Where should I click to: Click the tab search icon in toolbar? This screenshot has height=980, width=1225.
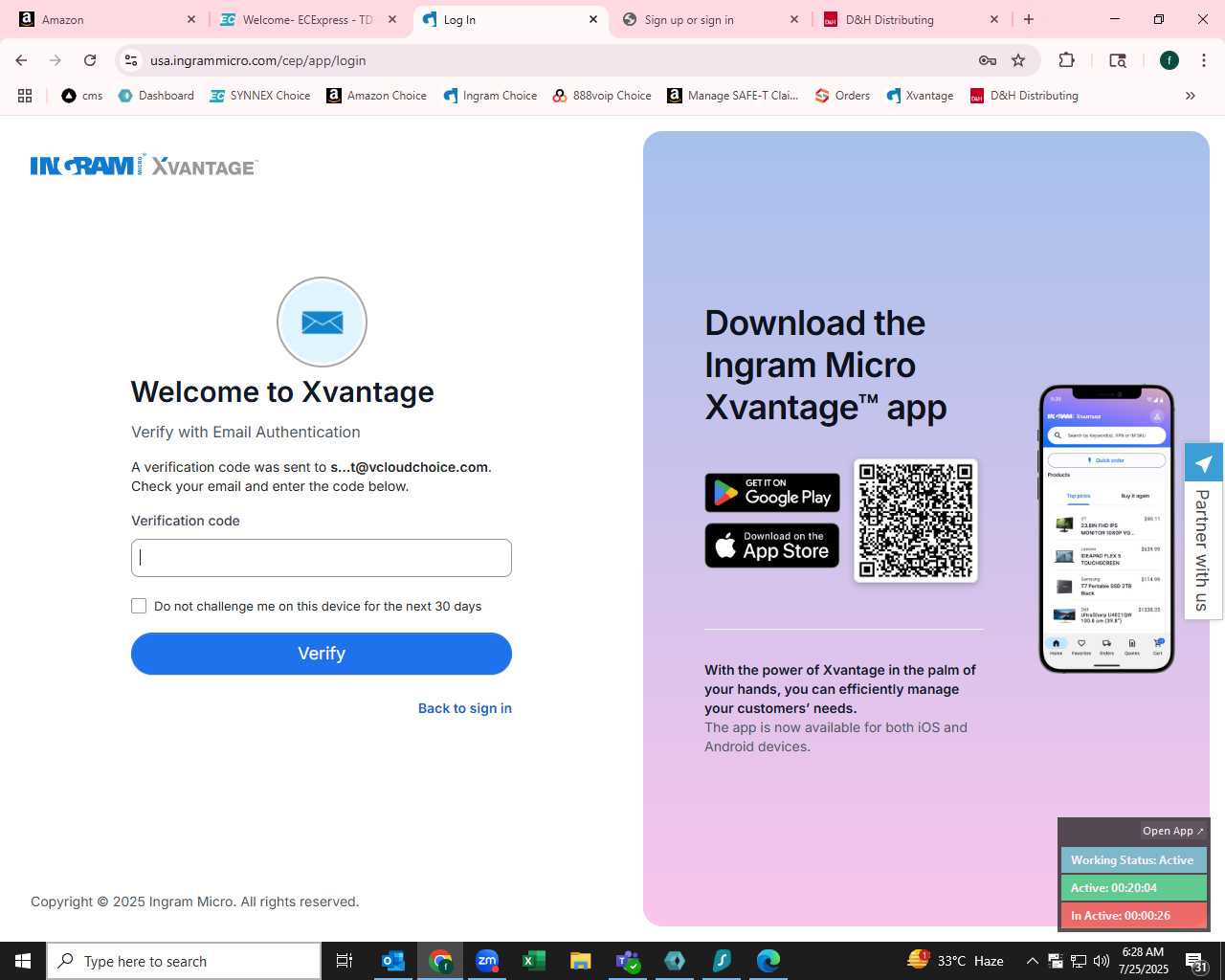pos(1118,60)
